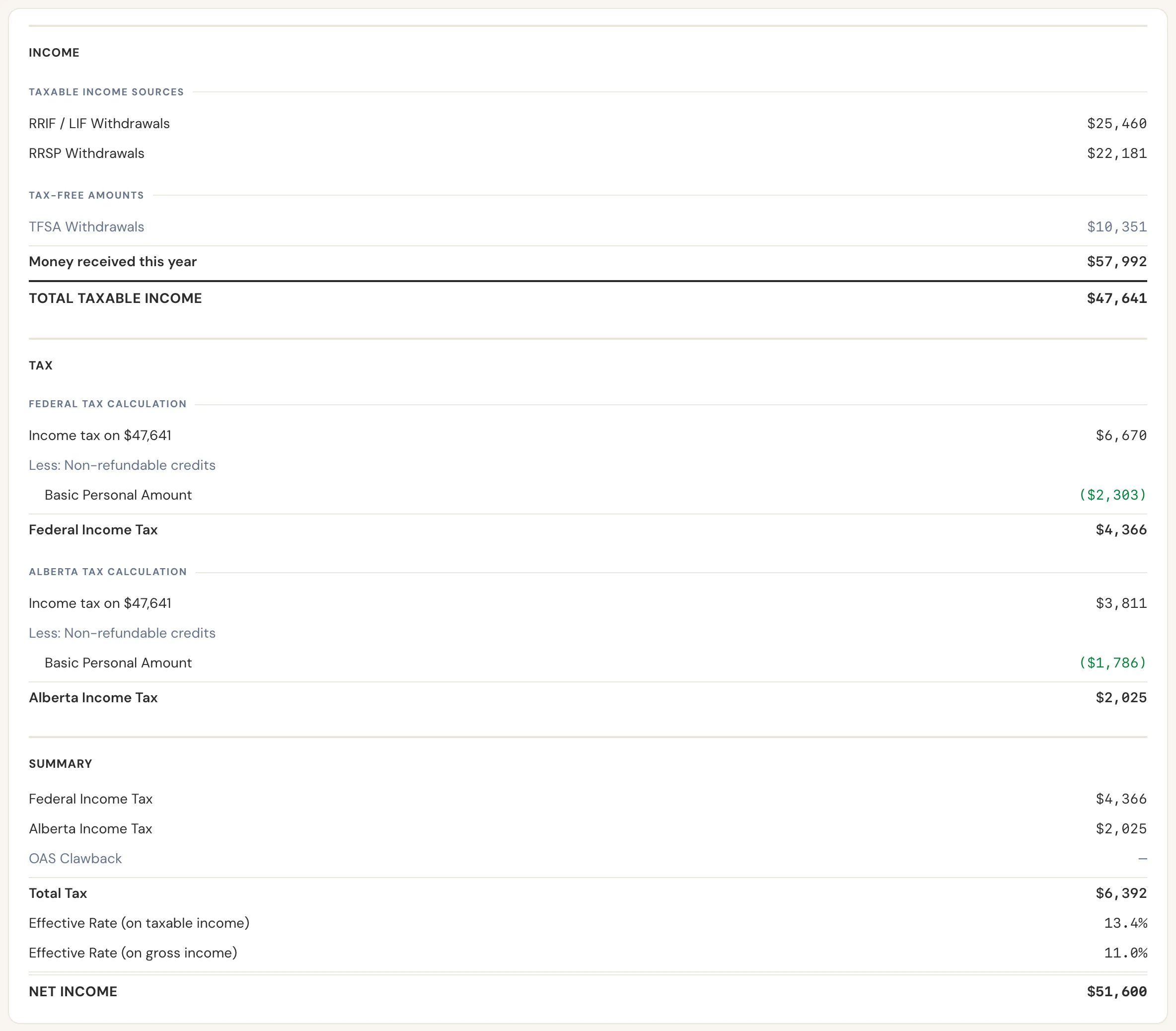Click Money received this year label
This screenshot has width=1176, height=1031.
[x=113, y=262]
